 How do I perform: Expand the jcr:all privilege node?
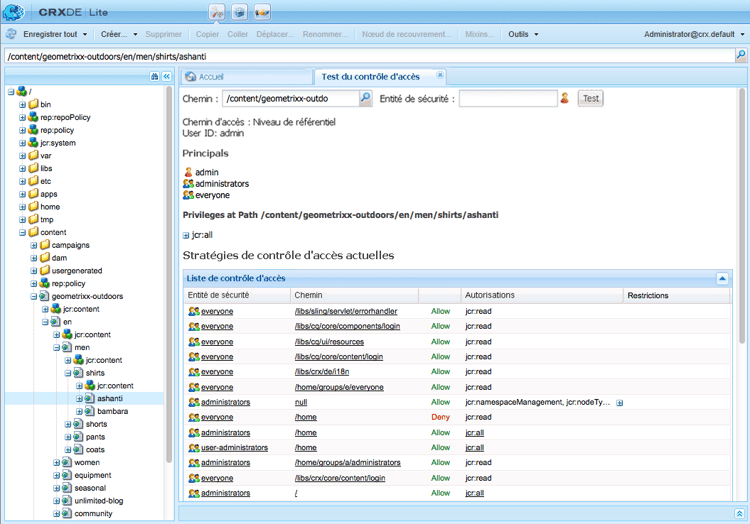[186, 235]
